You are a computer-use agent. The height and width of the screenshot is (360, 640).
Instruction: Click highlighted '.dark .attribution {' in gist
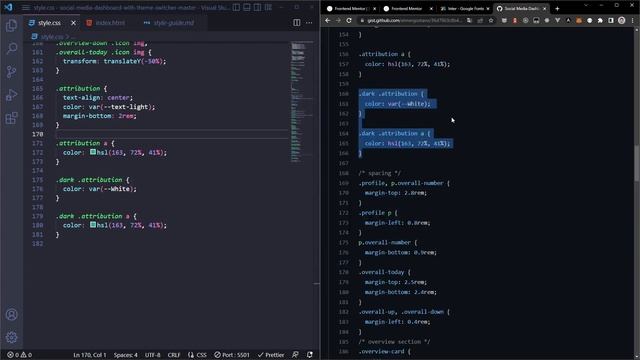pos(391,94)
